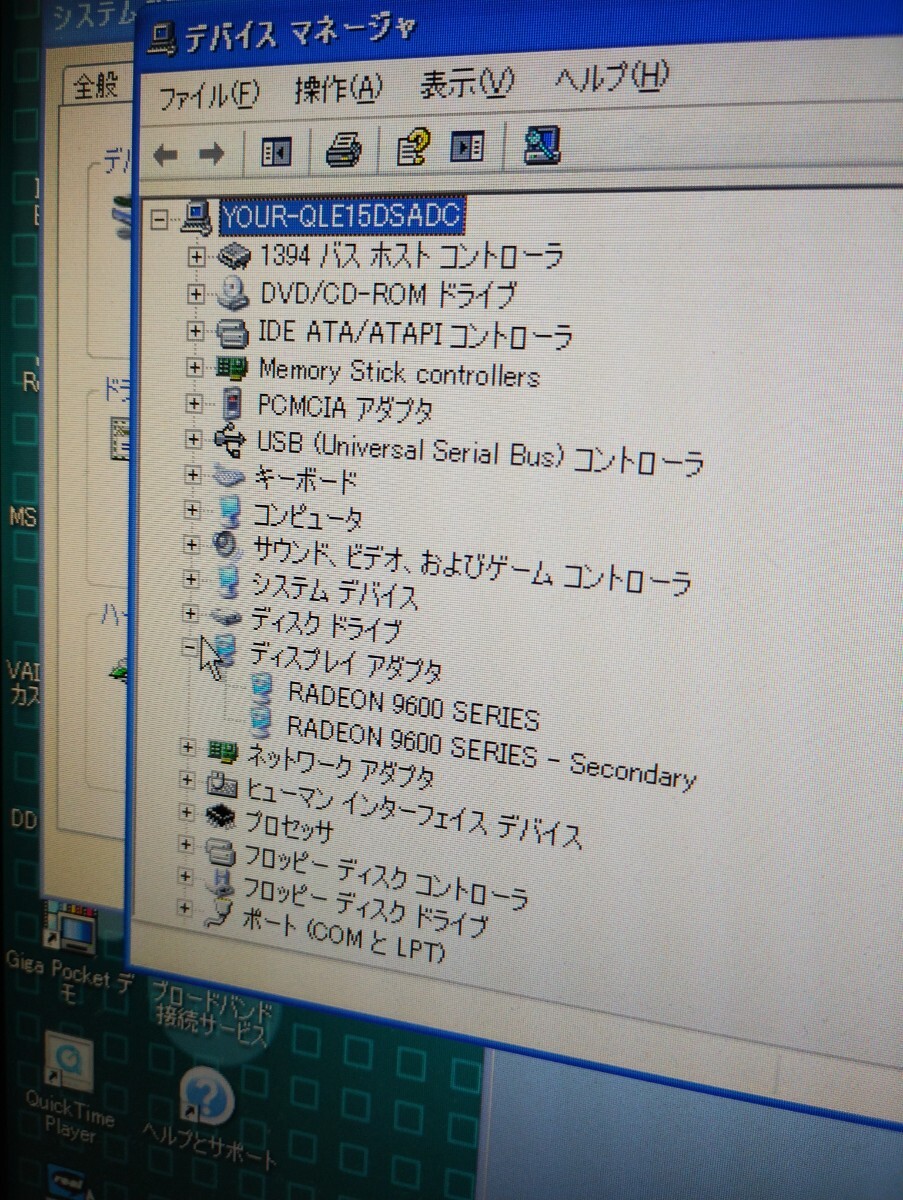Click the sound controller speaker icon
The width and height of the screenshot is (903, 1200).
[x=227, y=546]
